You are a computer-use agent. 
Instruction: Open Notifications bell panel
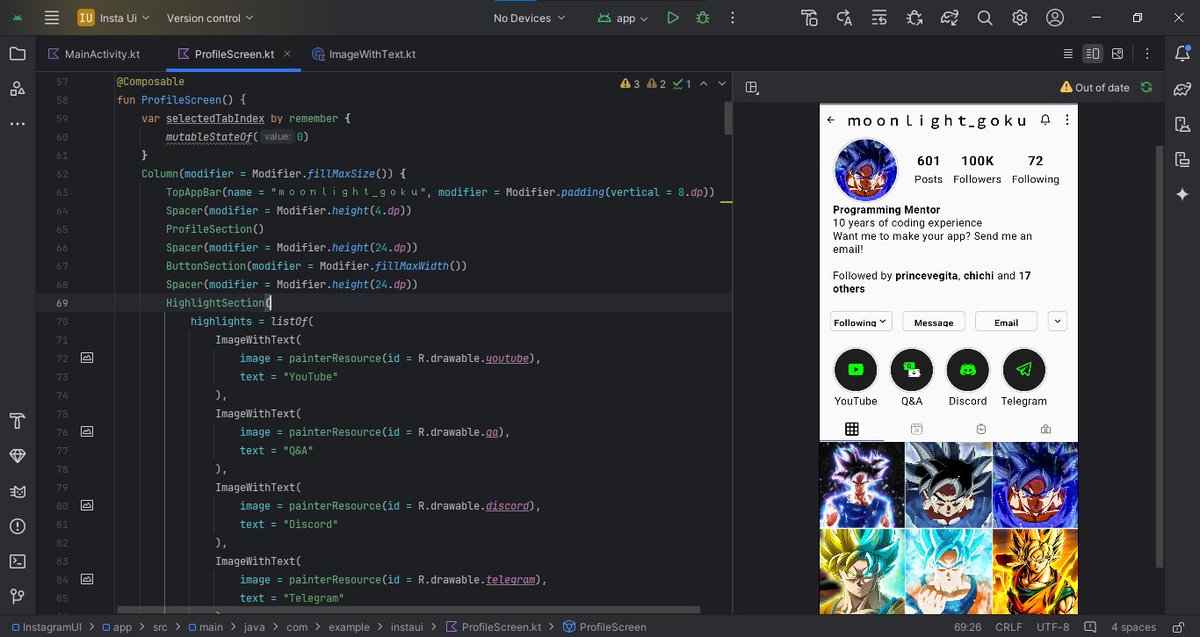pos(1182,54)
